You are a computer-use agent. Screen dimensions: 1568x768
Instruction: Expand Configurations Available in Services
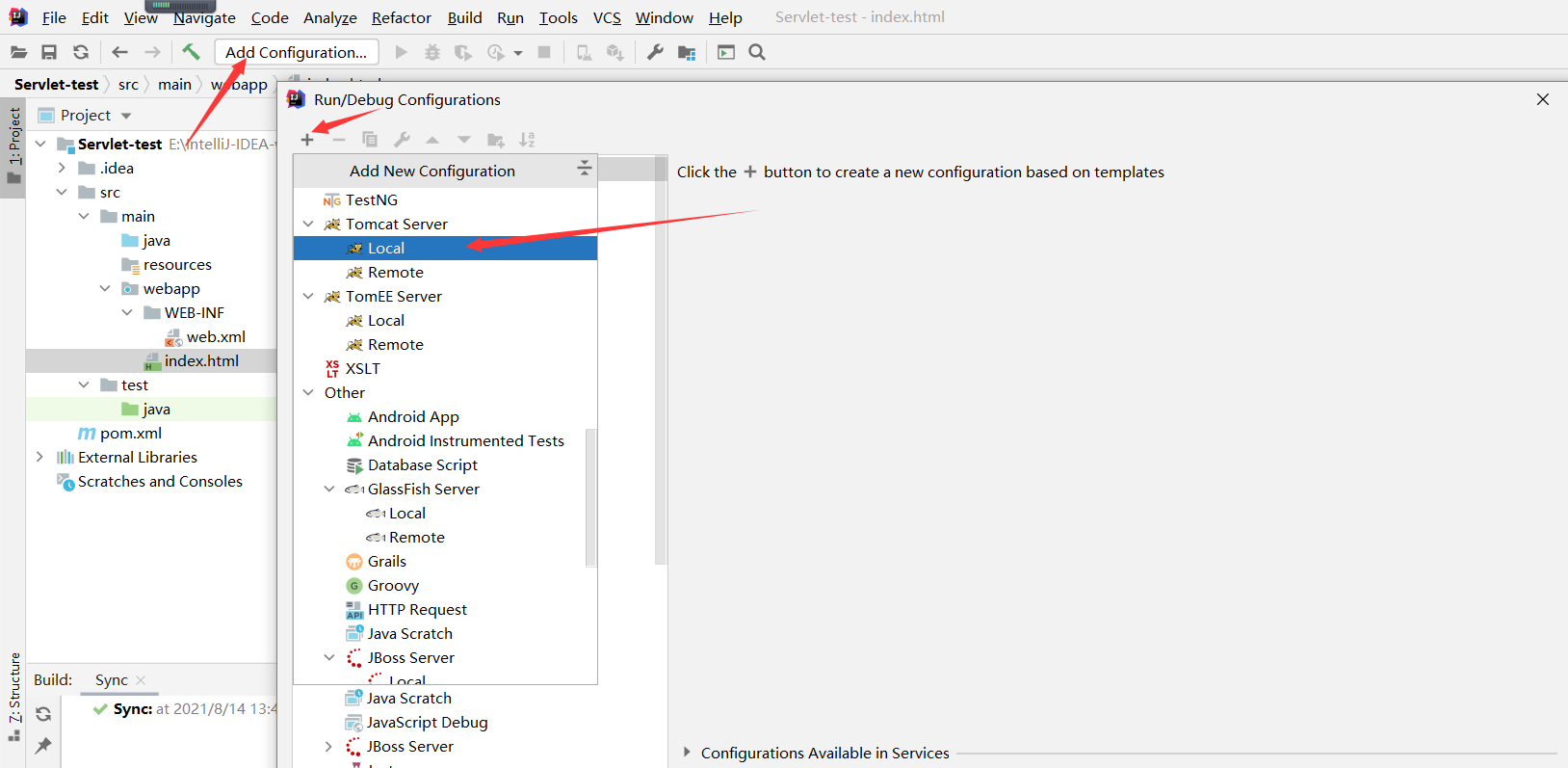pyautogui.click(x=687, y=752)
